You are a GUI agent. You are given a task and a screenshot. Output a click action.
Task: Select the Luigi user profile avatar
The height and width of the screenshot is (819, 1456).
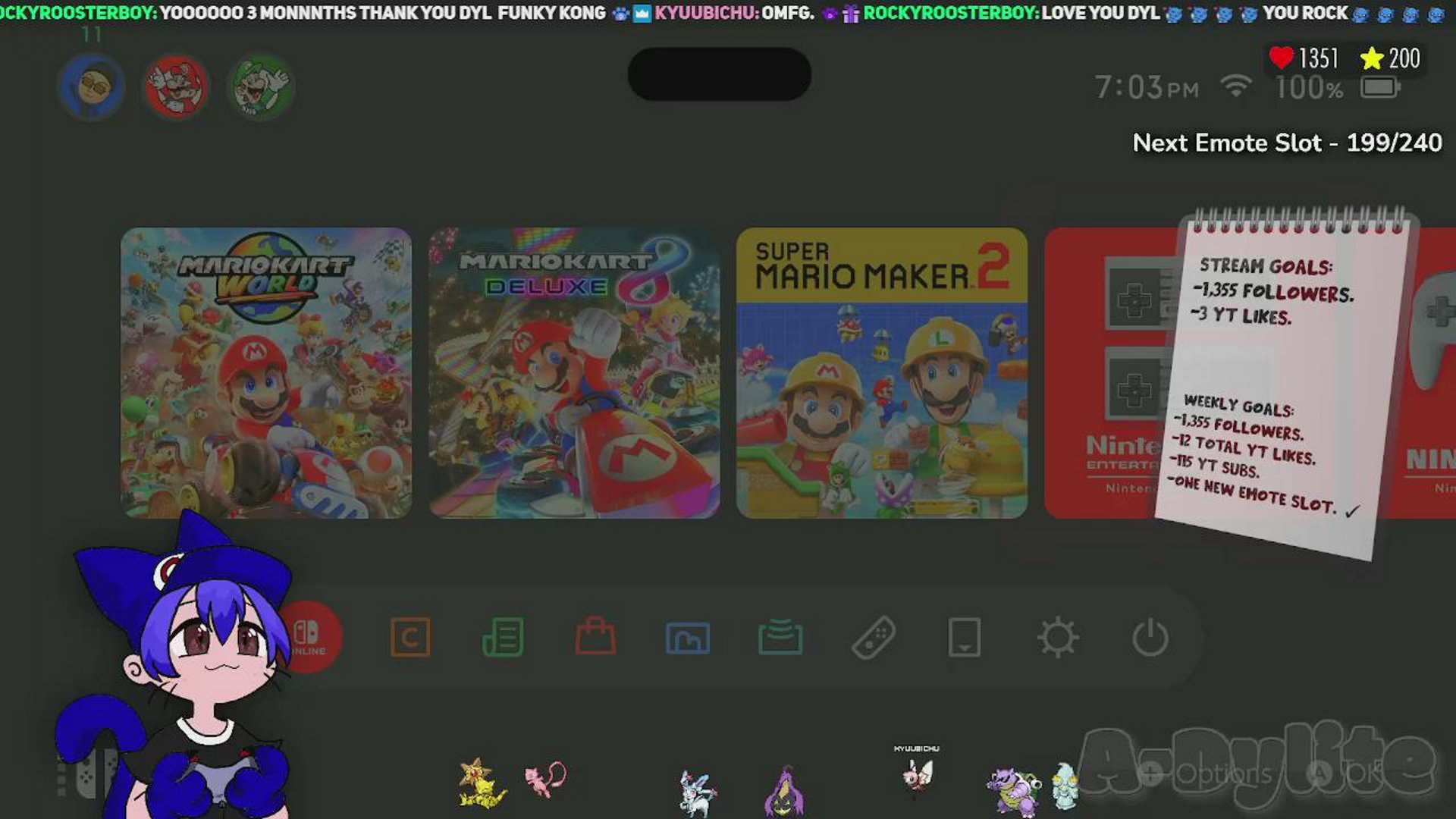pyautogui.click(x=260, y=87)
